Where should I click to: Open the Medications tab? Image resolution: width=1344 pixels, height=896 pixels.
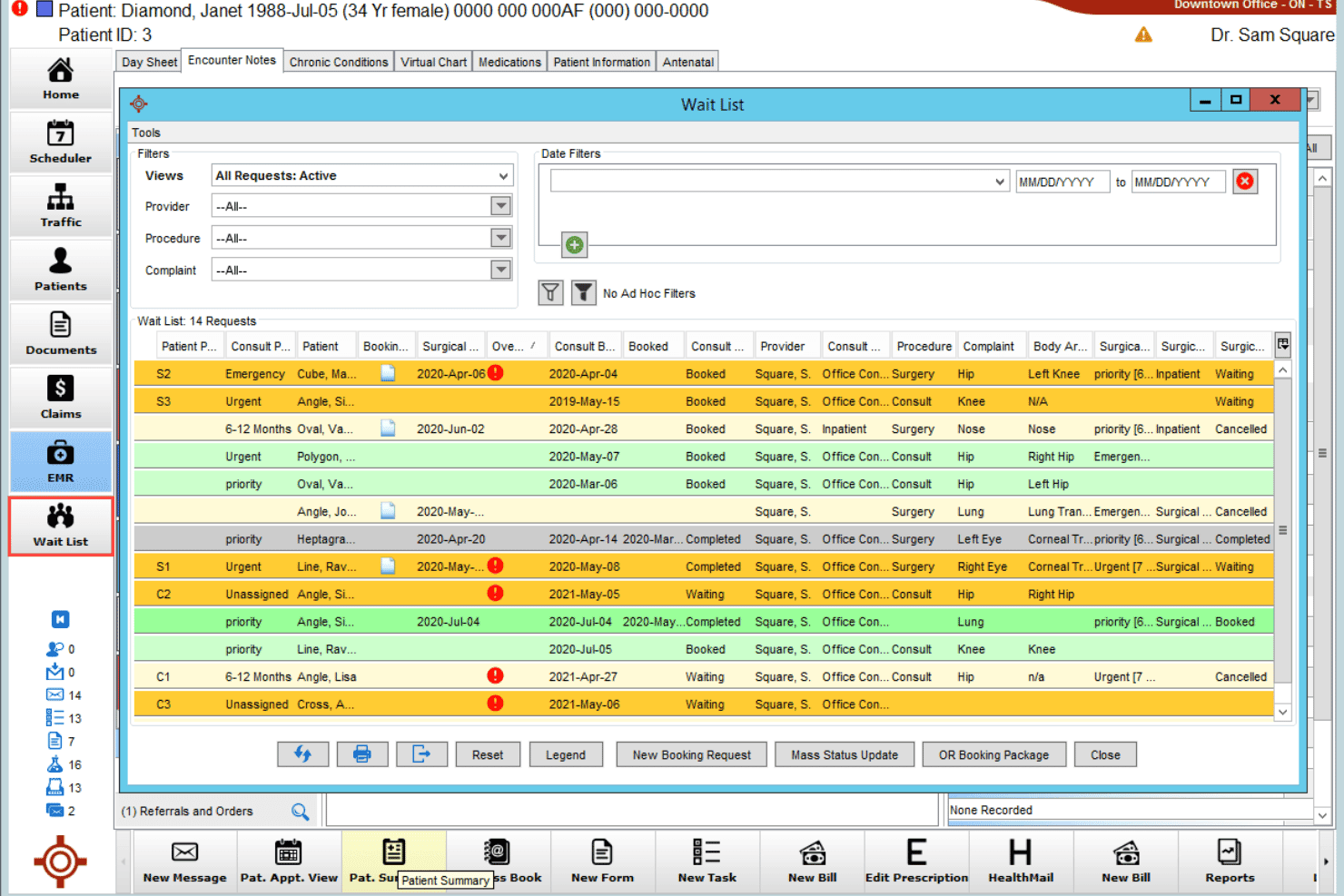coord(509,62)
